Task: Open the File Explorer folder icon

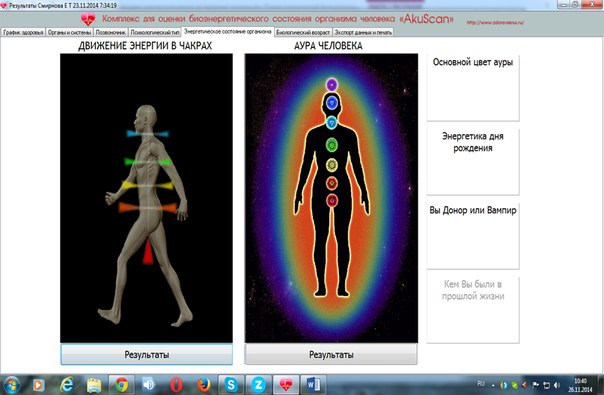Action: tap(94, 385)
